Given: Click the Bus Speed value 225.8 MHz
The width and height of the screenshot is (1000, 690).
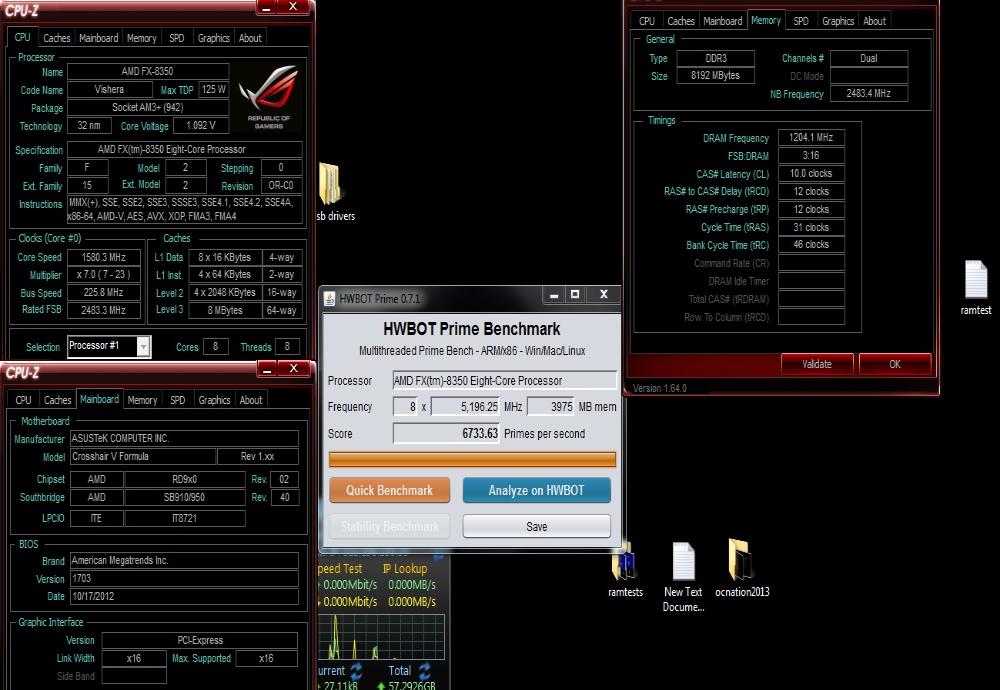Looking at the screenshot, I should [x=104, y=293].
